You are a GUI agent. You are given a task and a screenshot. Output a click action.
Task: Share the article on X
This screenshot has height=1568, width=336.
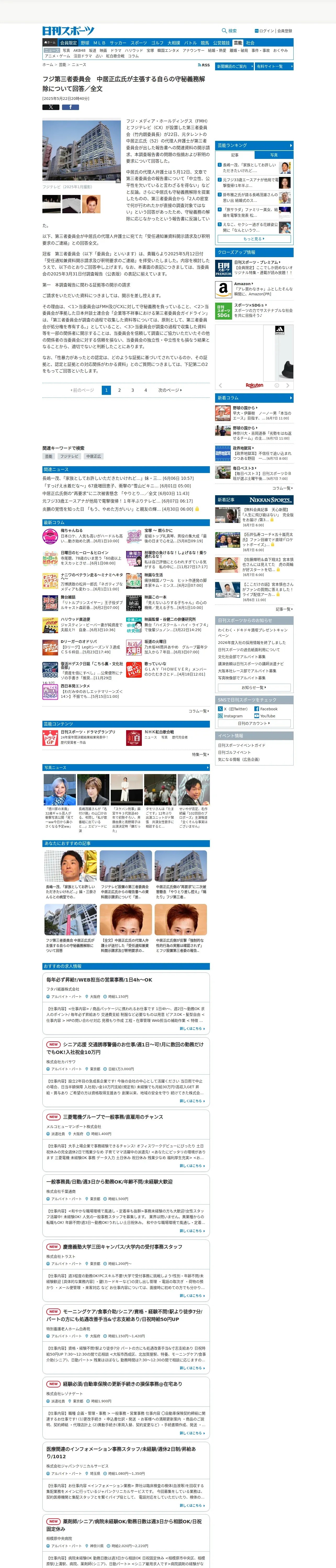(x=51, y=107)
